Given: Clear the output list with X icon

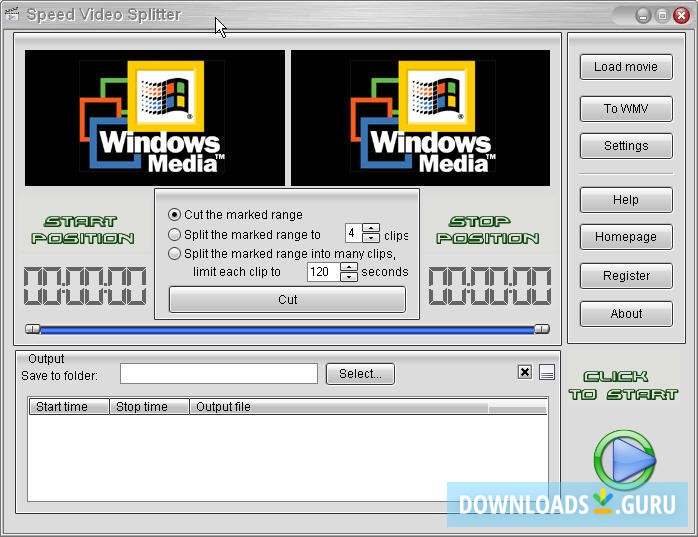Looking at the screenshot, I should [525, 372].
